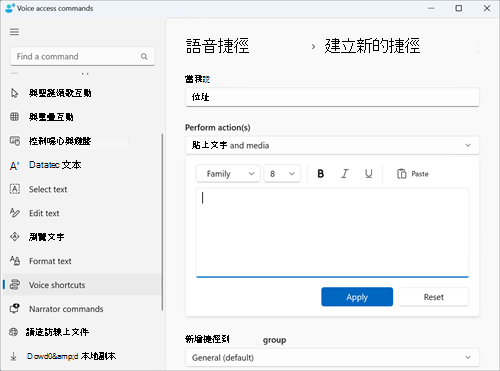Click the download local copy icon
Screen dimensions: 500x371
(13, 356)
